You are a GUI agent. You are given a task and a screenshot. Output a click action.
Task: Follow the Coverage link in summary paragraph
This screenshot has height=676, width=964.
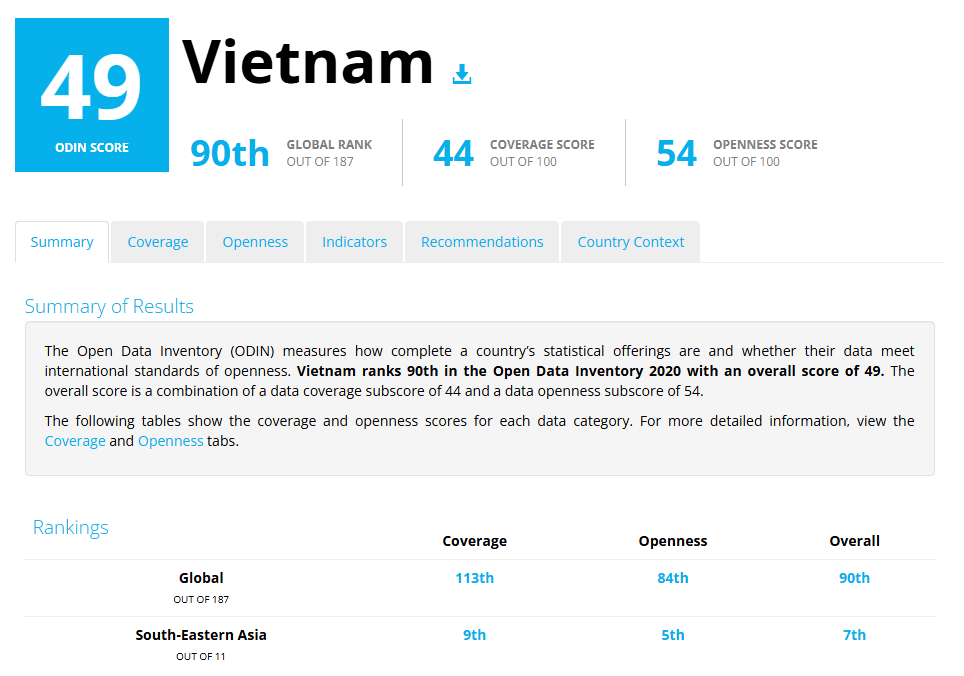tap(75, 441)
